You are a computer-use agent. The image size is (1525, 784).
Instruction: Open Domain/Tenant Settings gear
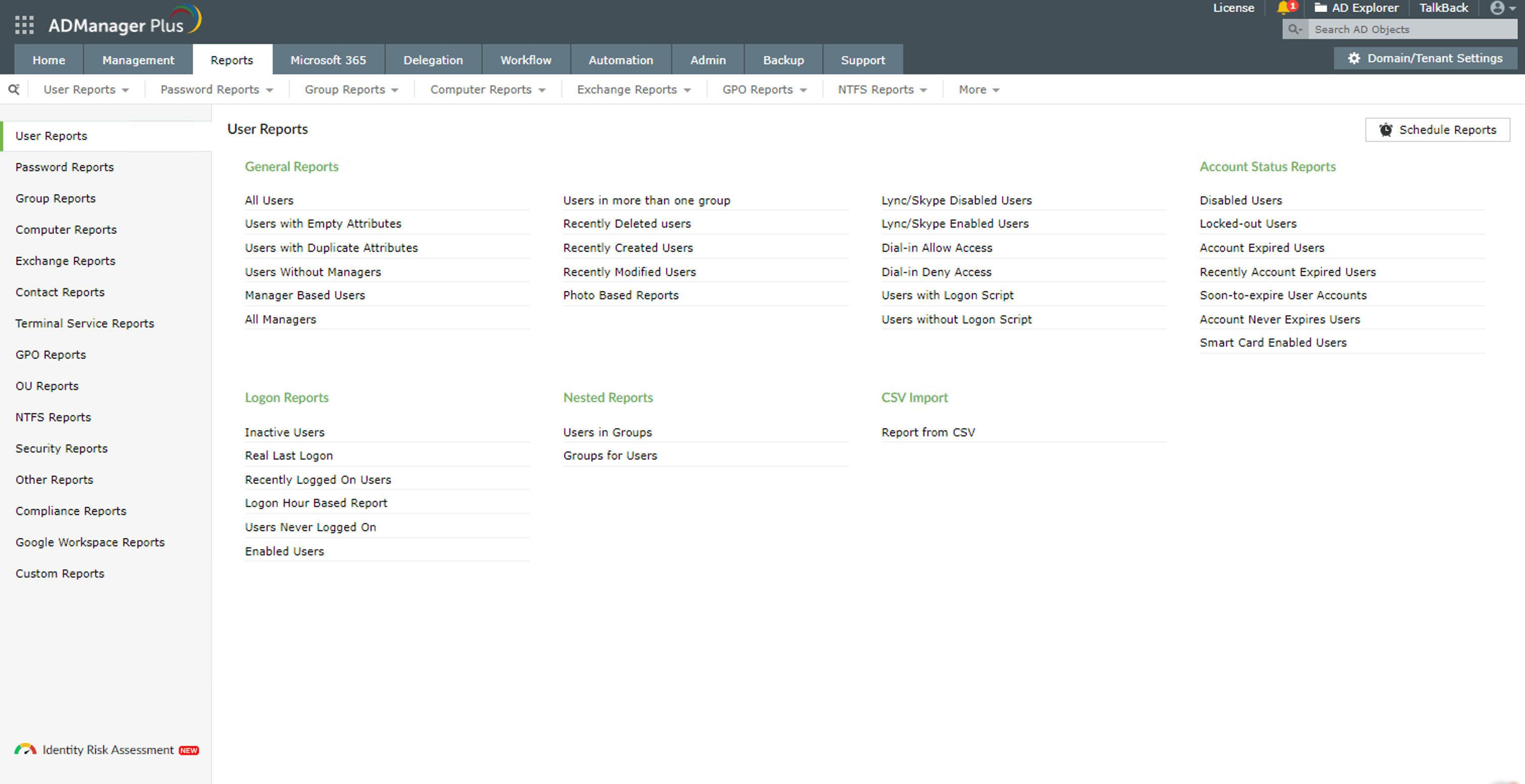(x=1354, y=58)
